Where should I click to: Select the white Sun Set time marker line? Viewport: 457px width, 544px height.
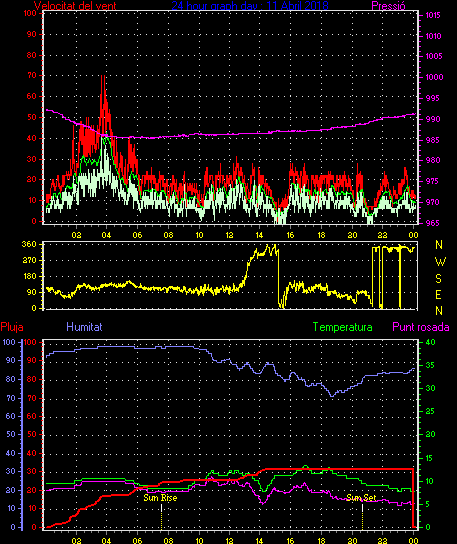coord(362,508)
